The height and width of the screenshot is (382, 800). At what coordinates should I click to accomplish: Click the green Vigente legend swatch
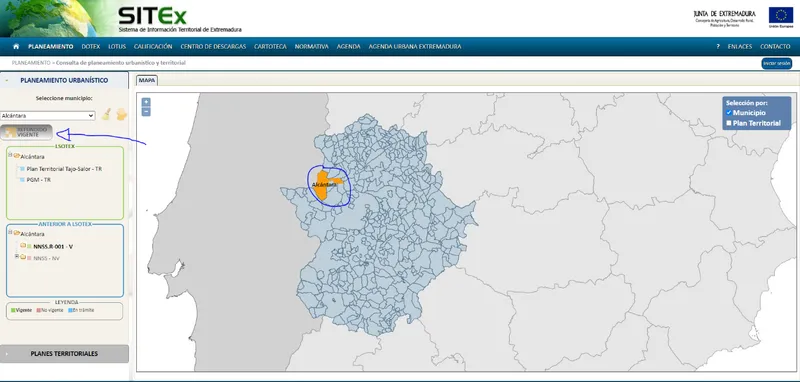[x=13, y=310]
